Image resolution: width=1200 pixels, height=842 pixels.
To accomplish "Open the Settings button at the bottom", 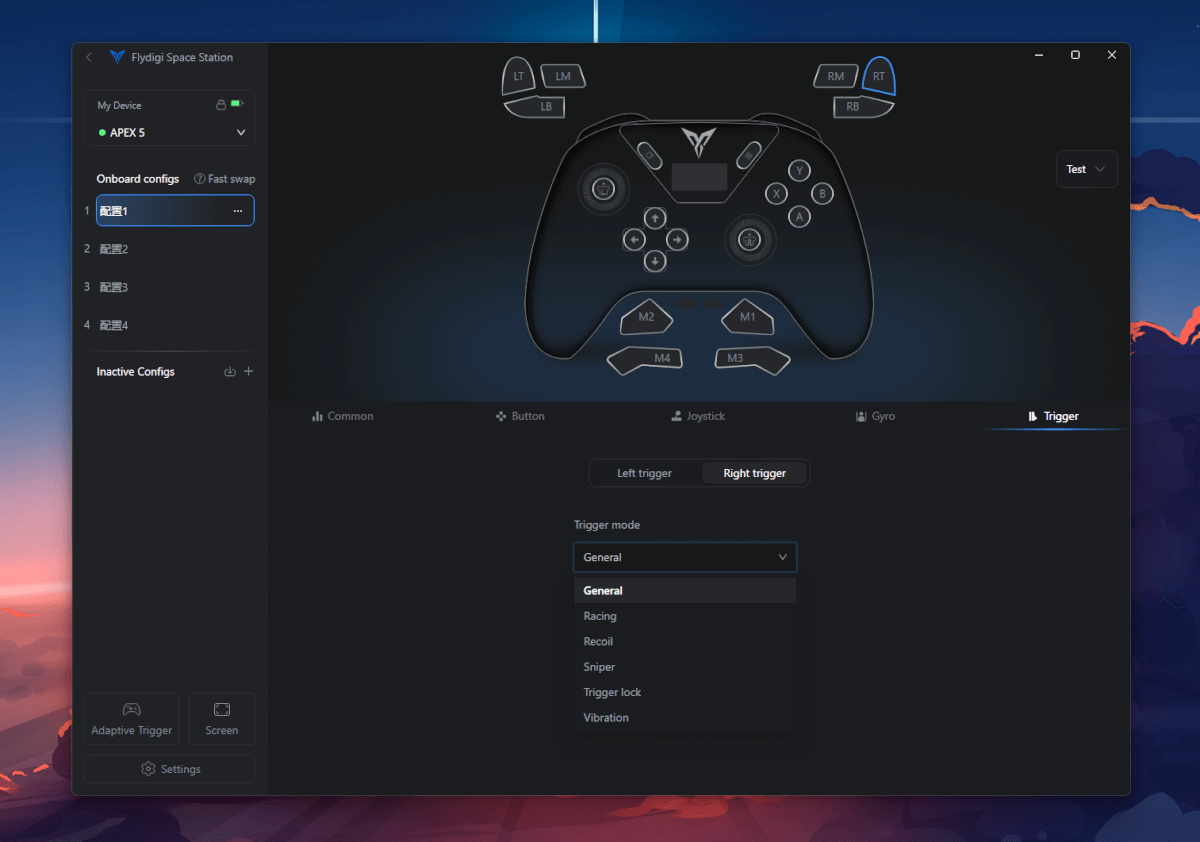I will [169, 768].
